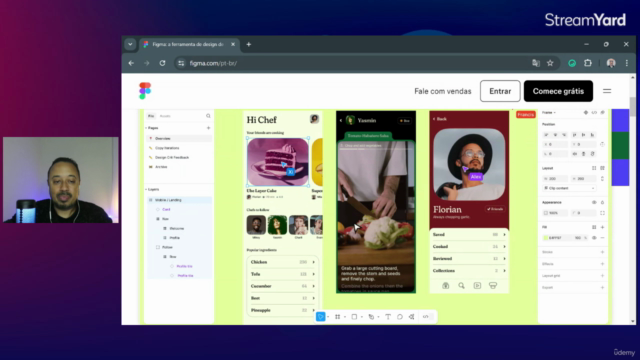Click the Fill color swatch
Image resolution: width=640 pixels, height=360 pixels.
546,238
